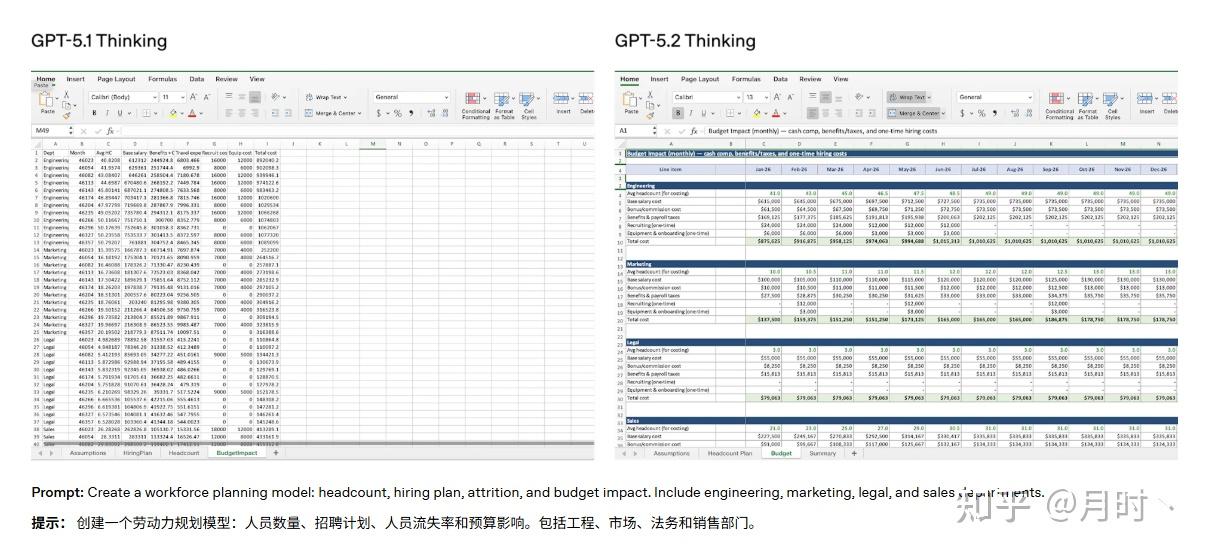The image size is (1213, 554).
Task: Increase font size icon in GPT-5.1 window
Action: point(193,97)
